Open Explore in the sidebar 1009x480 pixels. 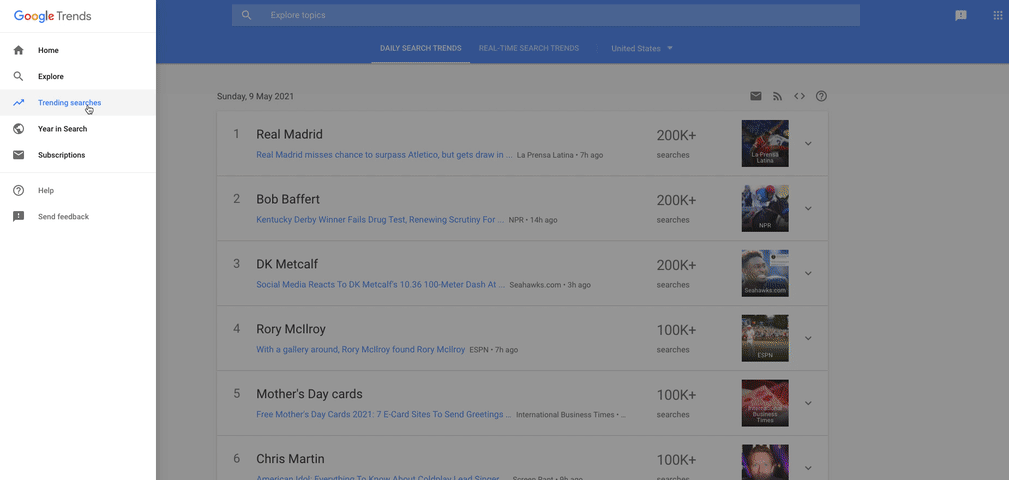click(x=51, y=76)
